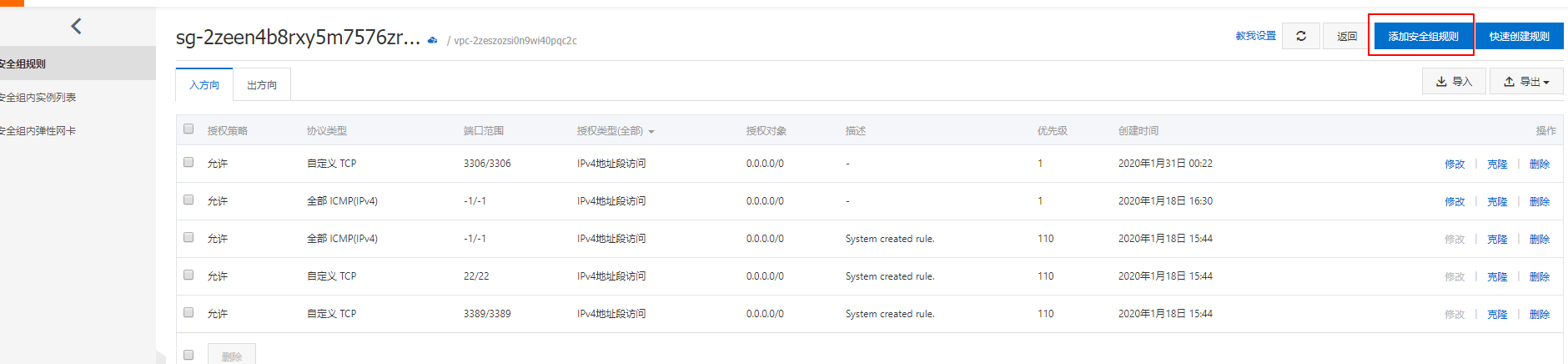The height and width of the screenshot is (364, 1568).
Task: Click port range cell 3389/3389
Action: tap(487, 314)
